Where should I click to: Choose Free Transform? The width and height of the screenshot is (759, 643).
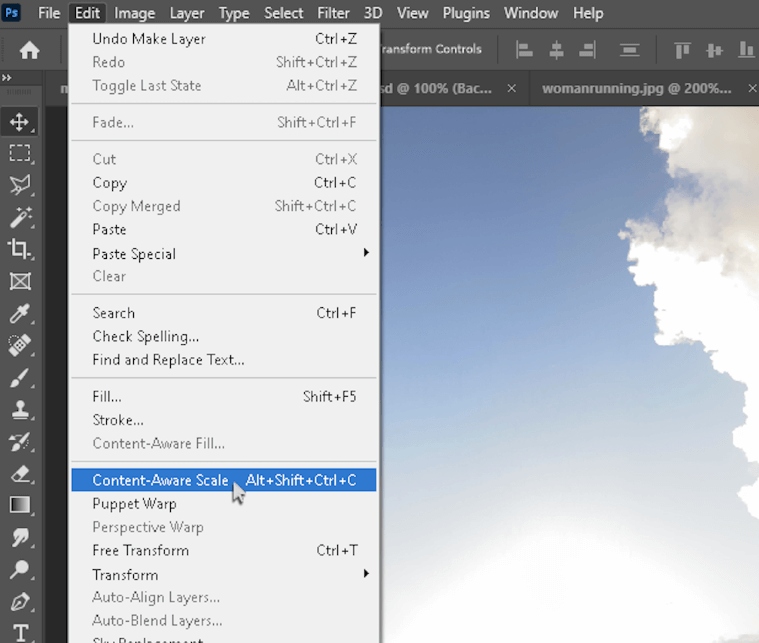point(224,550)
